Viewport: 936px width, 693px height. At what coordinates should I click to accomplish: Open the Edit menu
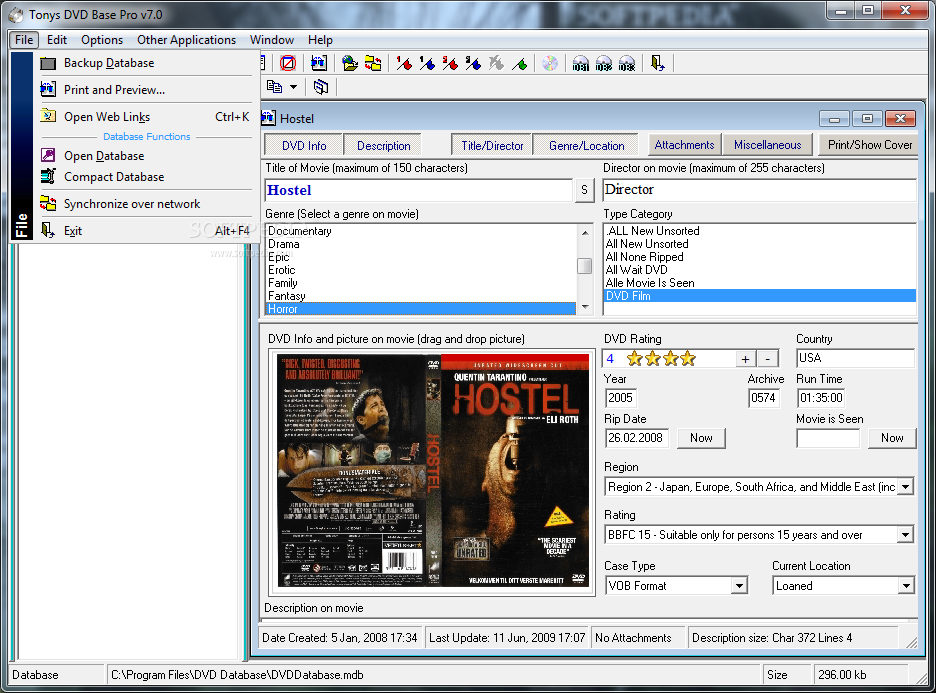57,39
